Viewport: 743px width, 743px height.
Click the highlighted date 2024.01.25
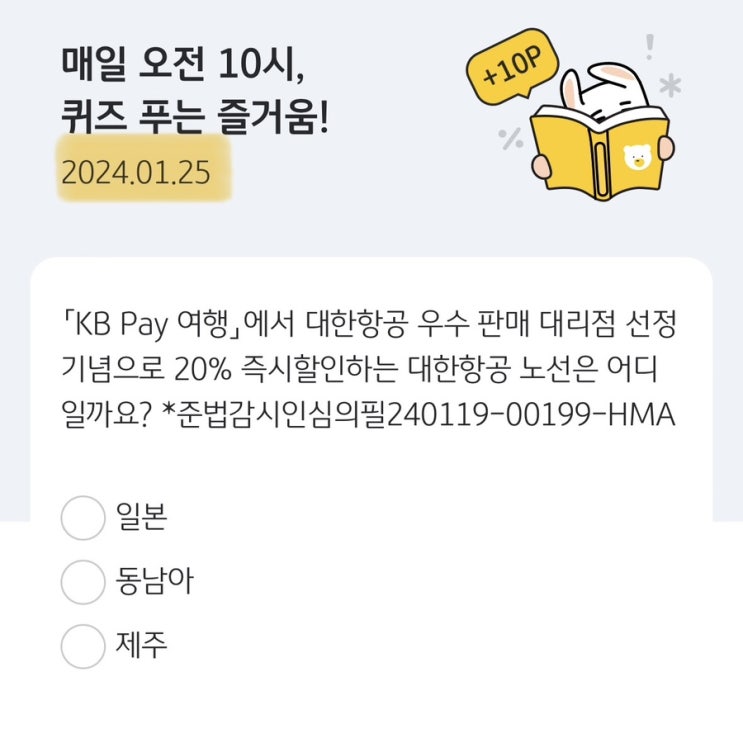[135, 171]
